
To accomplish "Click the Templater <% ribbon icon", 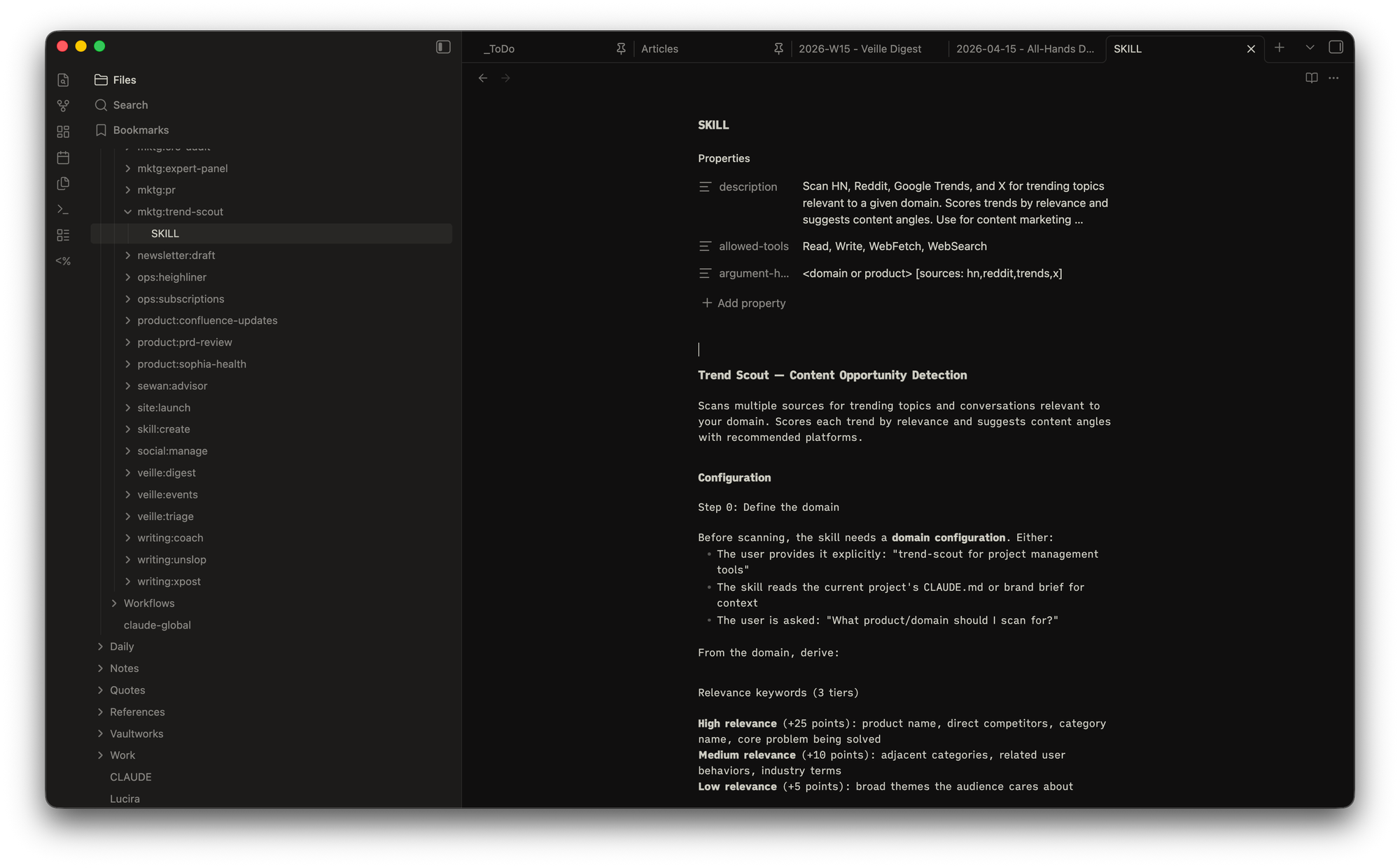I will click(x=63, y=261).
